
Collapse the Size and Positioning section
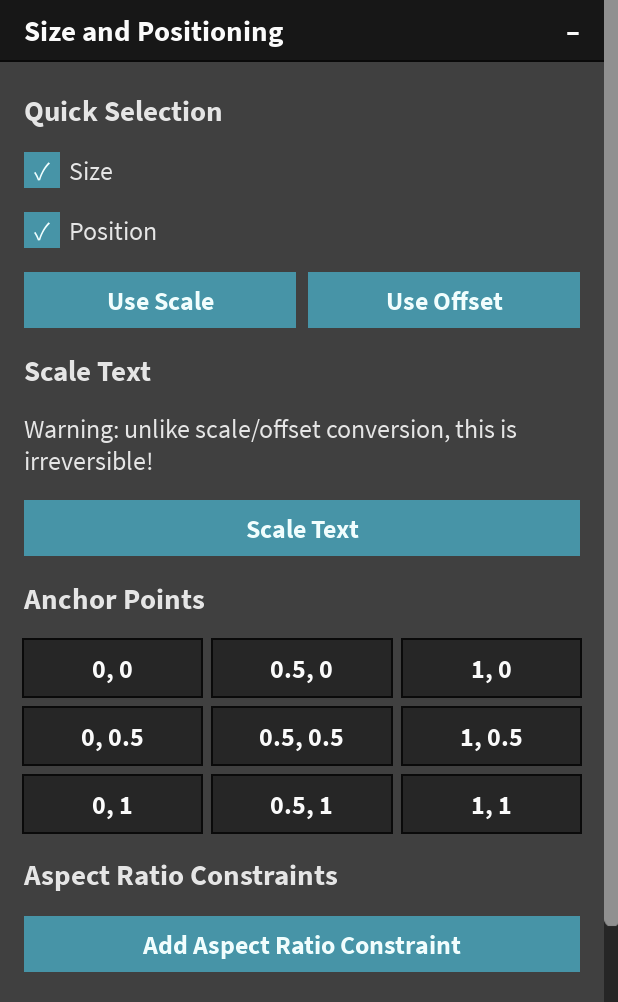click(573, 33)
